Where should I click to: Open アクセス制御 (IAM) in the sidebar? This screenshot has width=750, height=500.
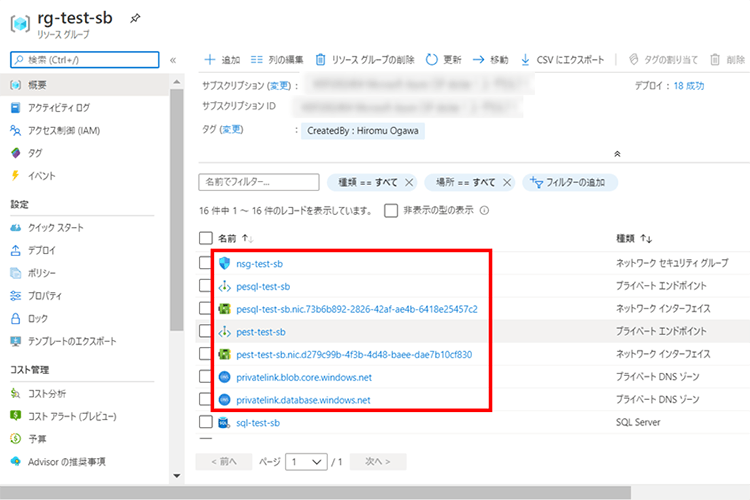(x=64, y=131)
